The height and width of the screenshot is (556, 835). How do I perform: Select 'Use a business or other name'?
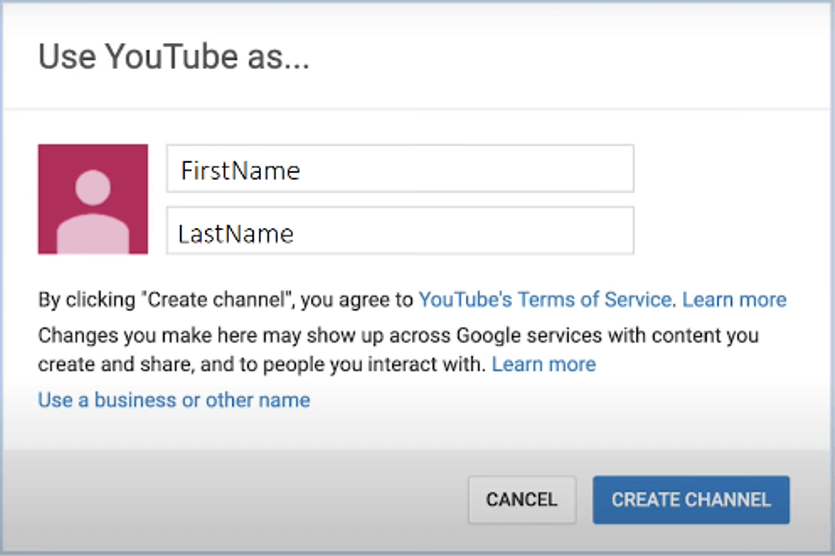pyautogui.click(x=174, y=400)
